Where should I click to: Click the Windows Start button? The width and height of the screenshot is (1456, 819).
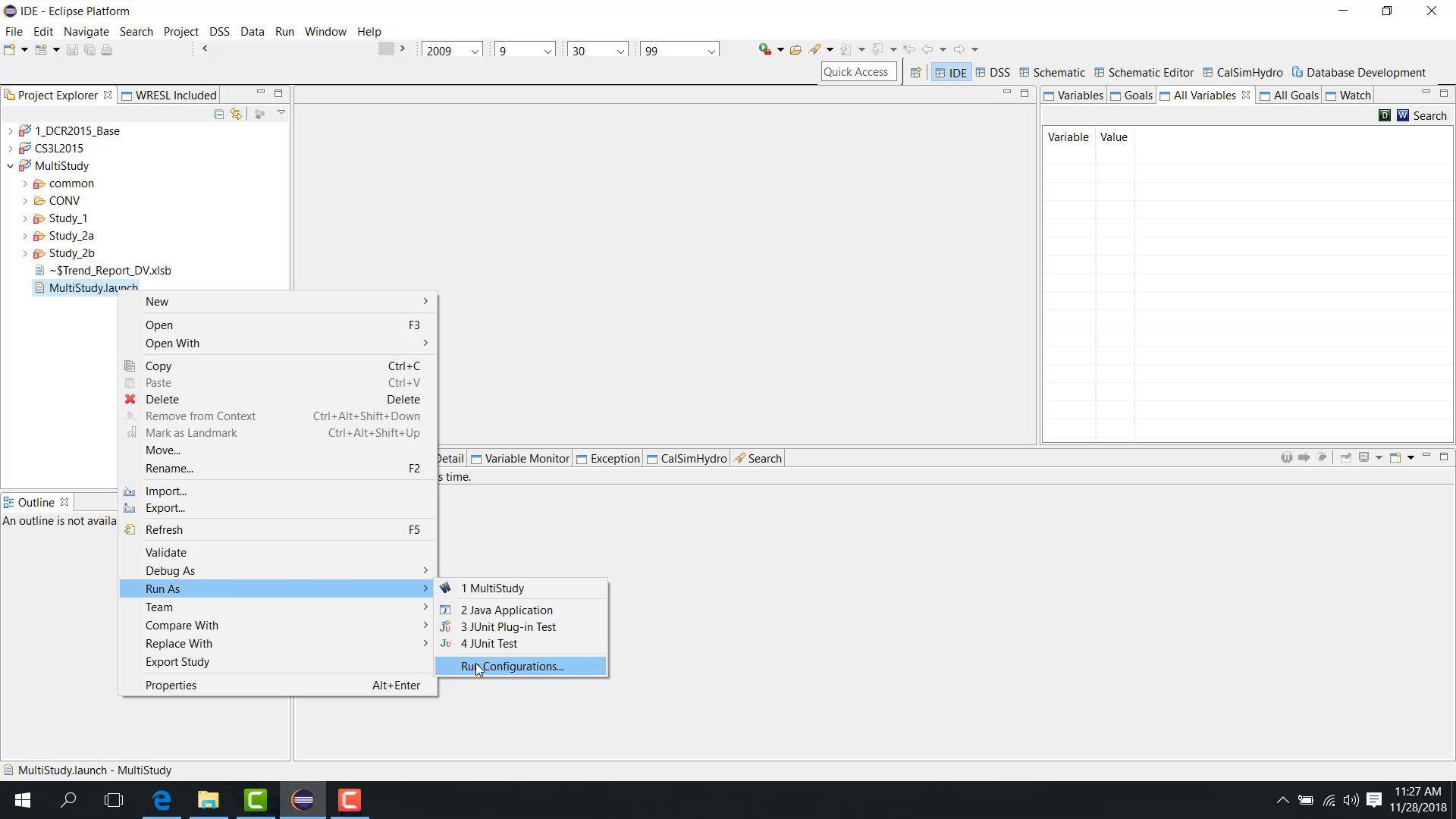tap(23, 800)
